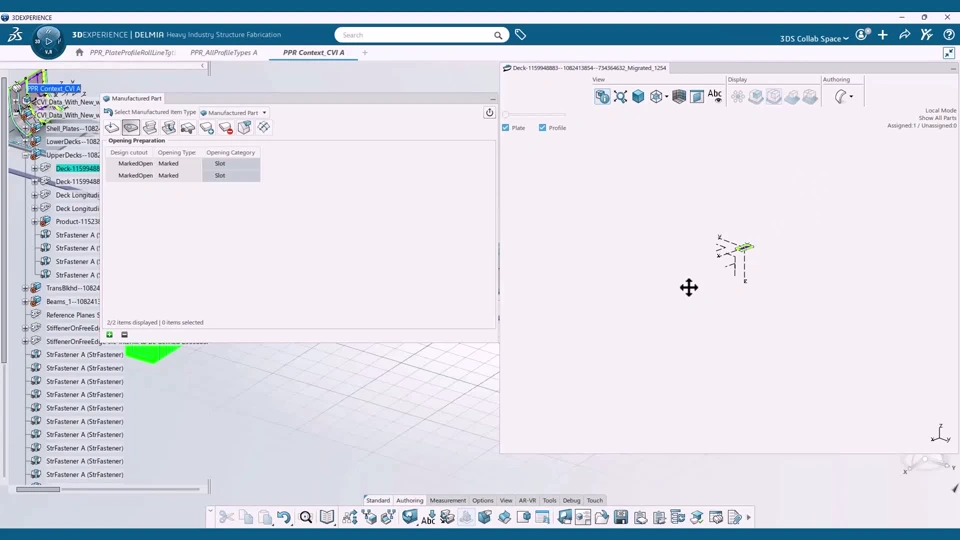Click the blue cube view icon
This screenshot has width=960, height=540.
[x=638, y=97]
